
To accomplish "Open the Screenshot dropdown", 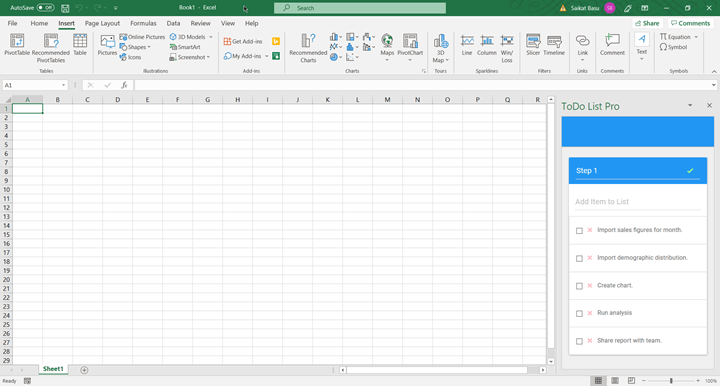I will click(x=208, y=57).
